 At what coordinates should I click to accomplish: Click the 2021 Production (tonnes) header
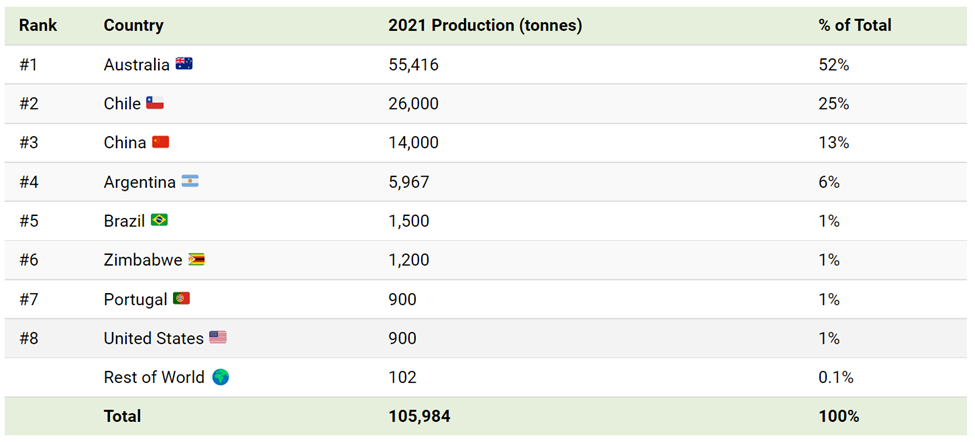pos(485,25)
